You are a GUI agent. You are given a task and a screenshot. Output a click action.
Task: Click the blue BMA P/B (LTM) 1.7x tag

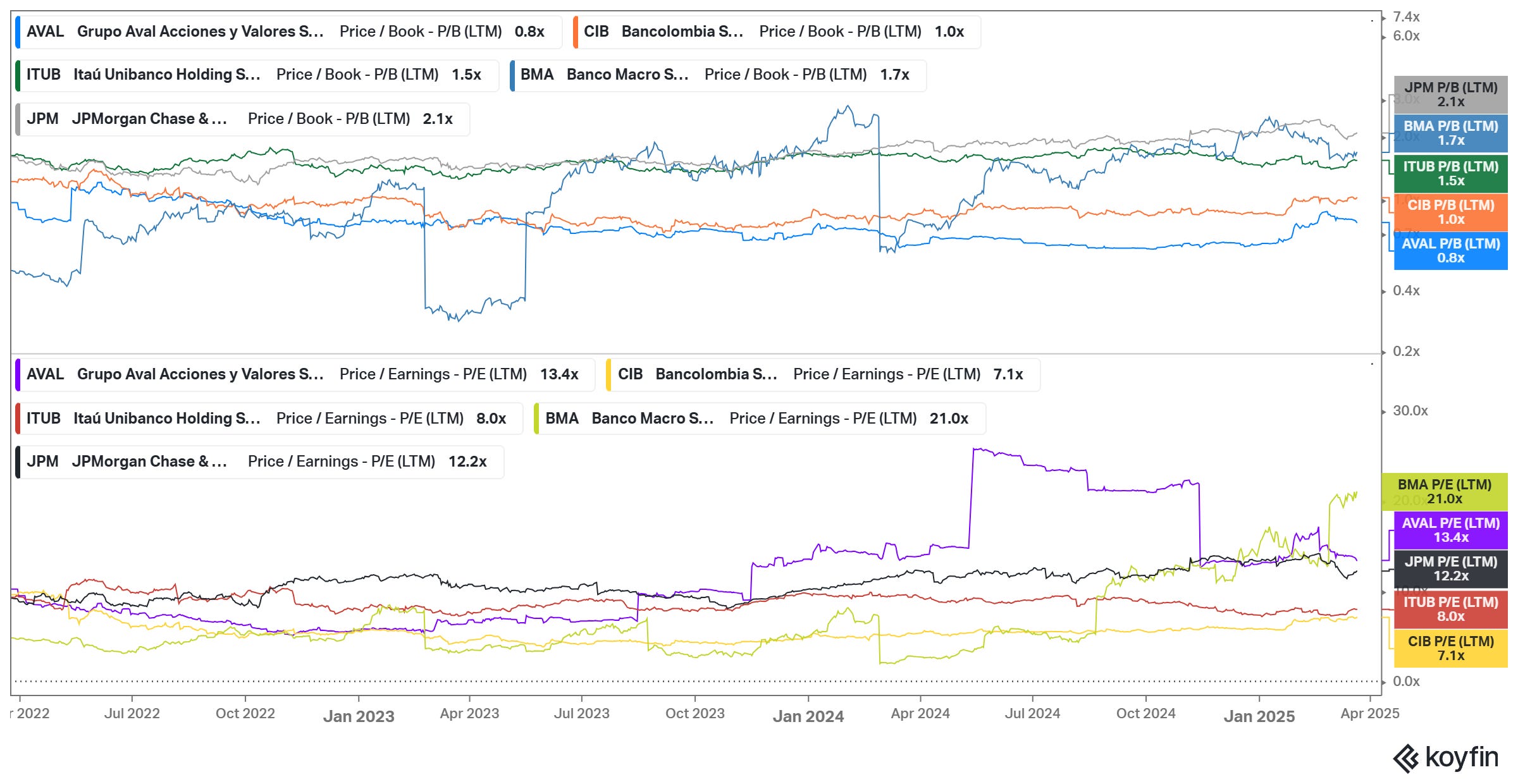1450,133
